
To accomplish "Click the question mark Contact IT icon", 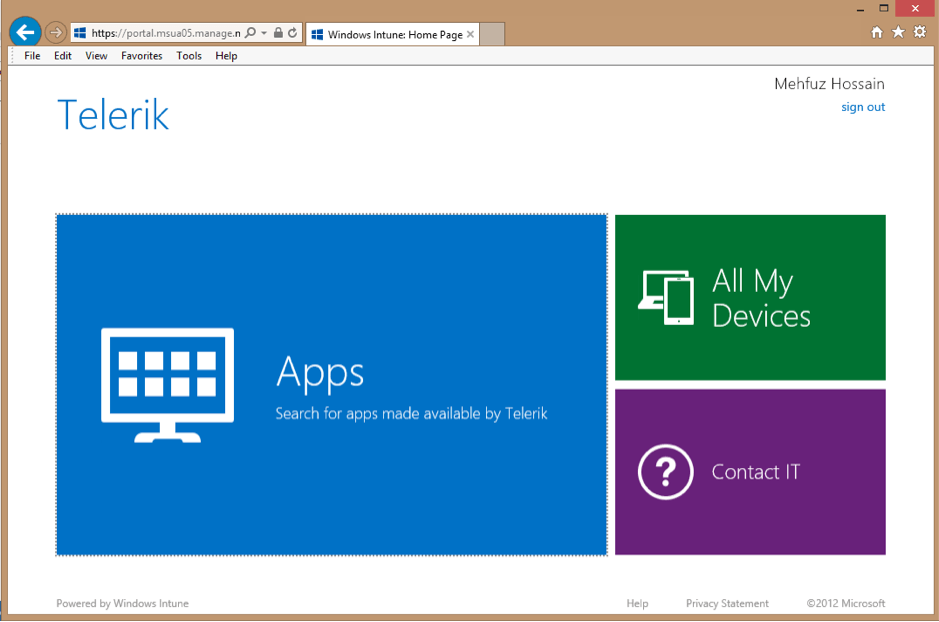I will coord(665,472).
